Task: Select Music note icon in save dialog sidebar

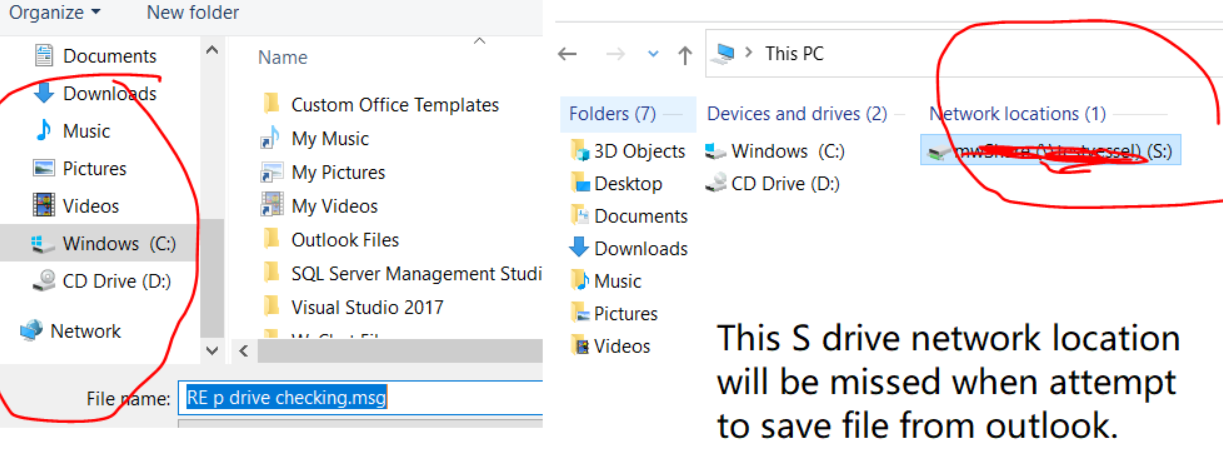Action: tap(43, 130)
